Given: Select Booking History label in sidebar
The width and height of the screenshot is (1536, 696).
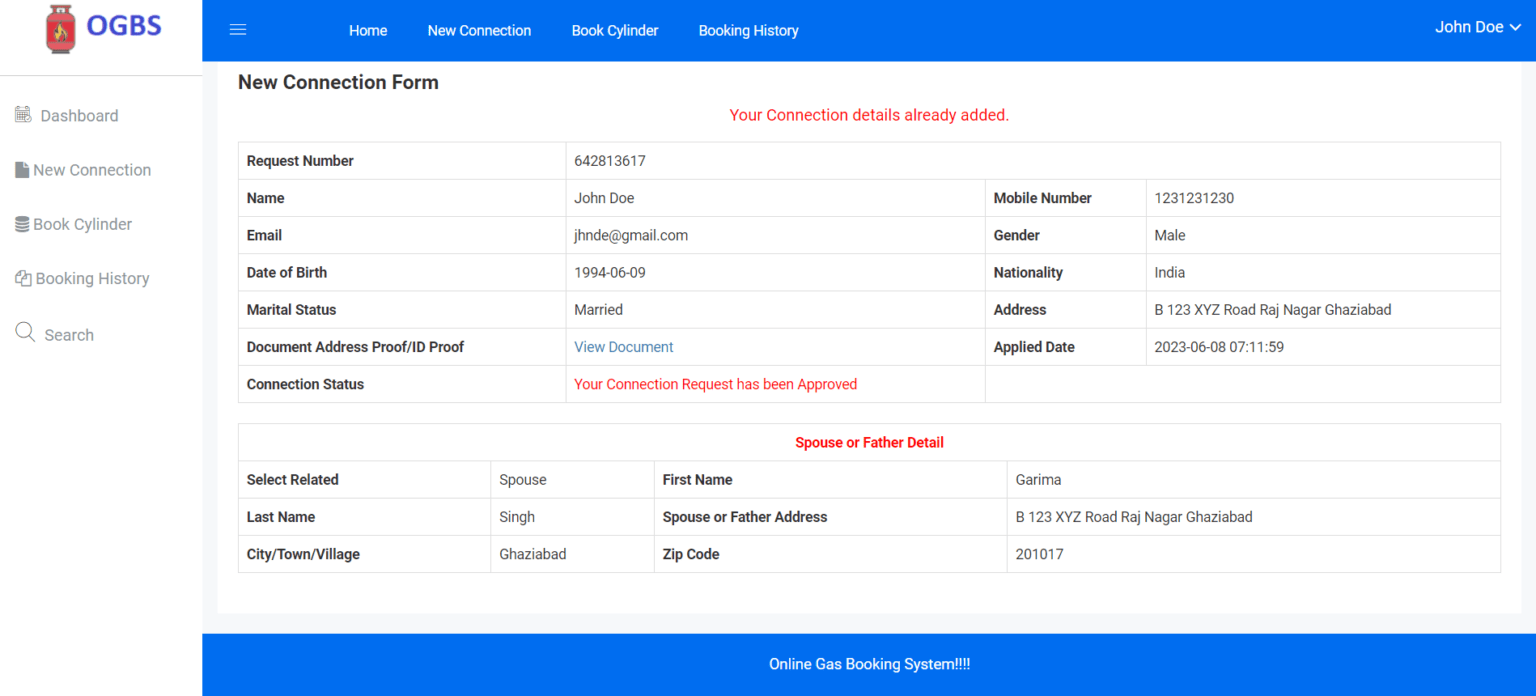Looking at the screenshot, I should tap(92, 279).
